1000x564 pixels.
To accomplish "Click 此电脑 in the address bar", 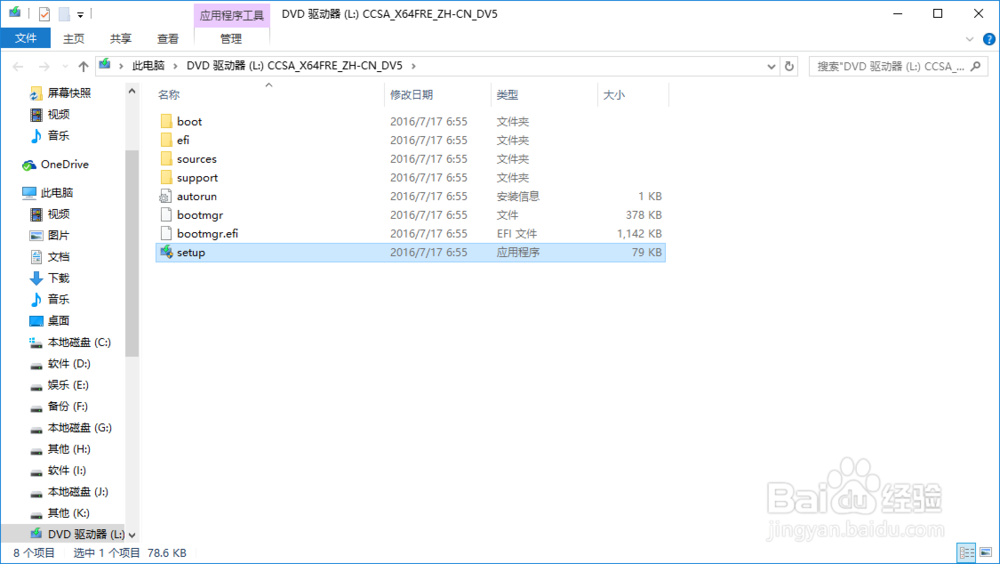I will pyautogui.click(x=148, y=66).
